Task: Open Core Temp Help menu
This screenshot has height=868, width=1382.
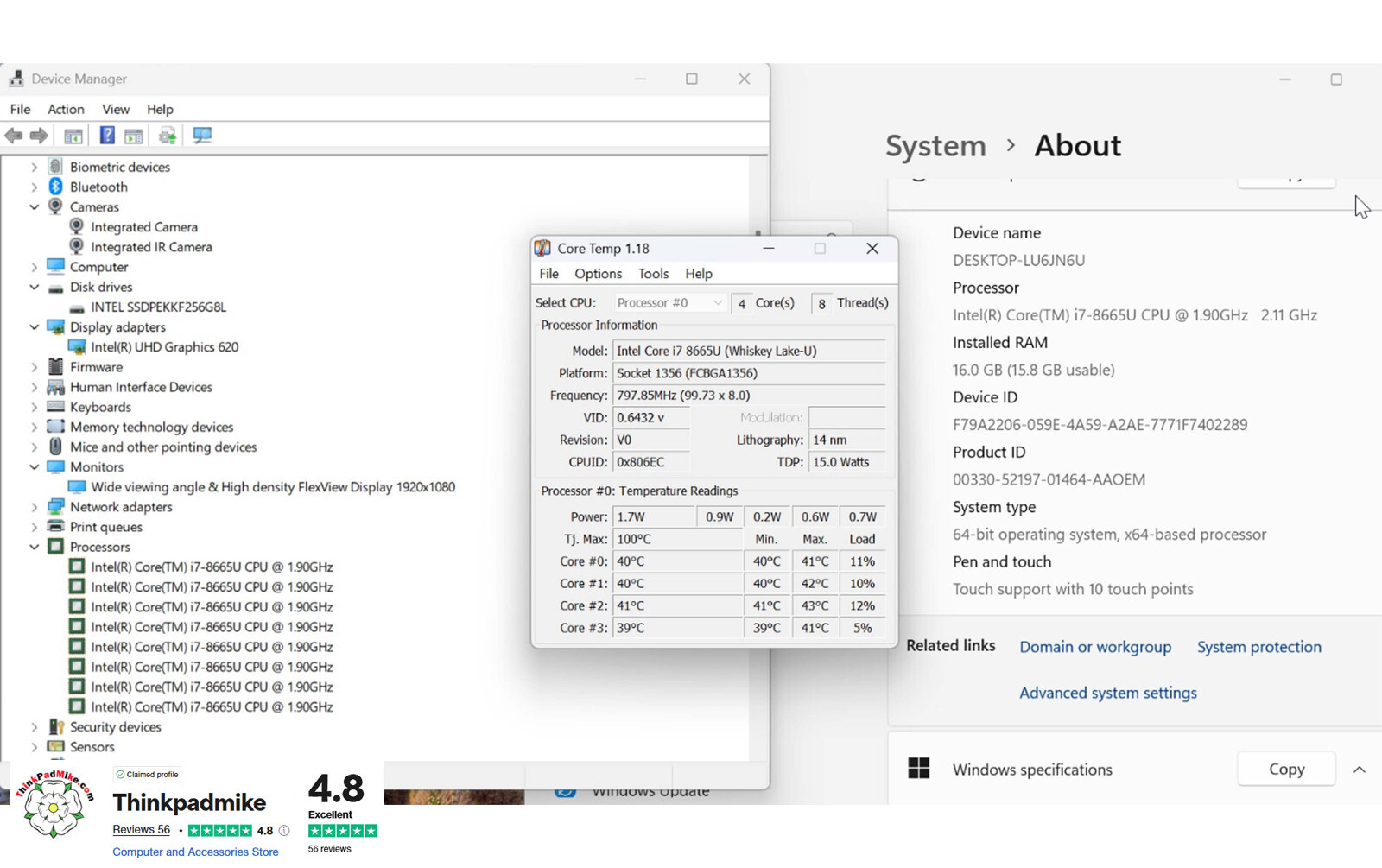Action: (x=699, y=274)
